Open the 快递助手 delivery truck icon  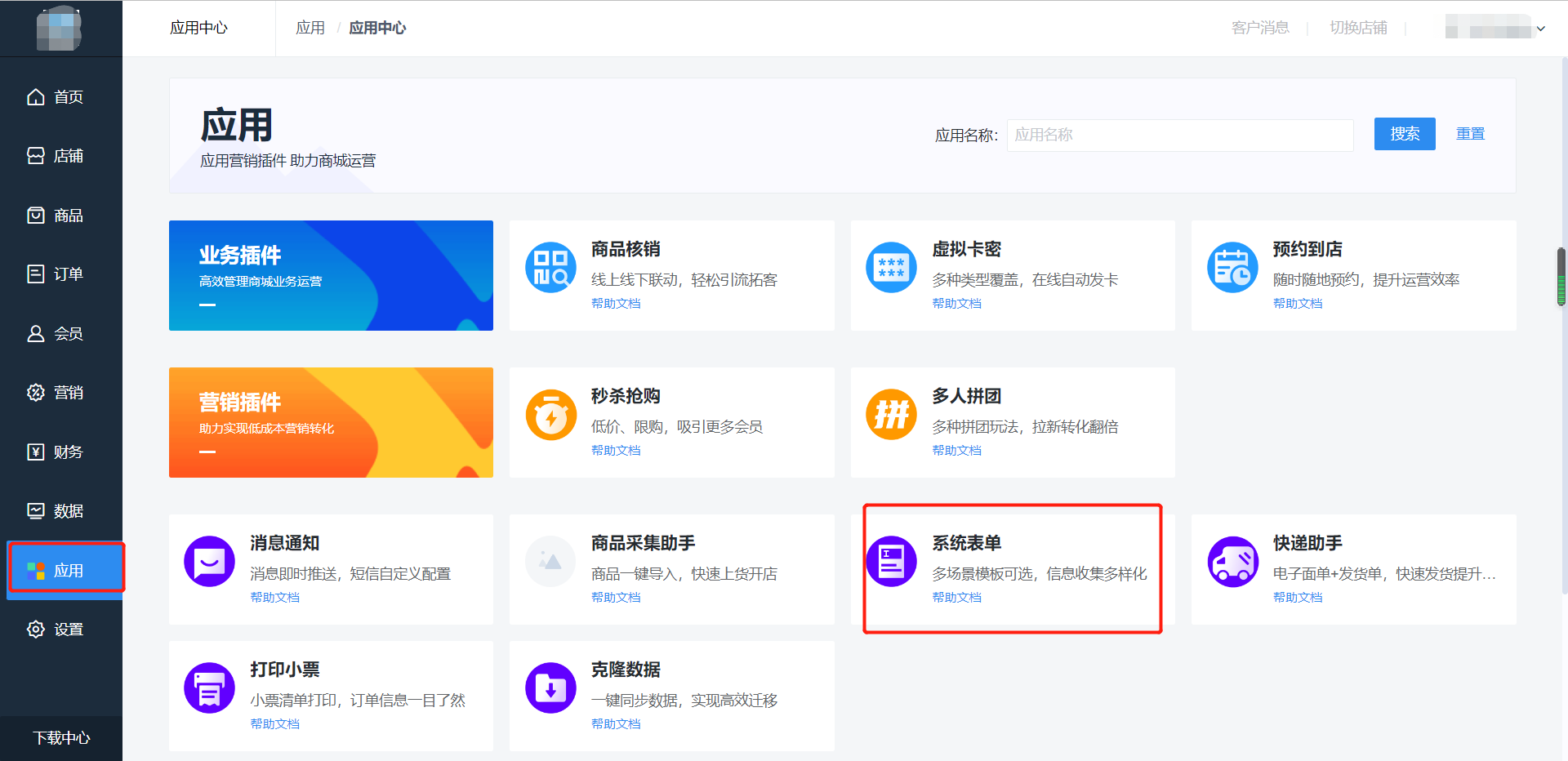click(x=1232, y=562)
